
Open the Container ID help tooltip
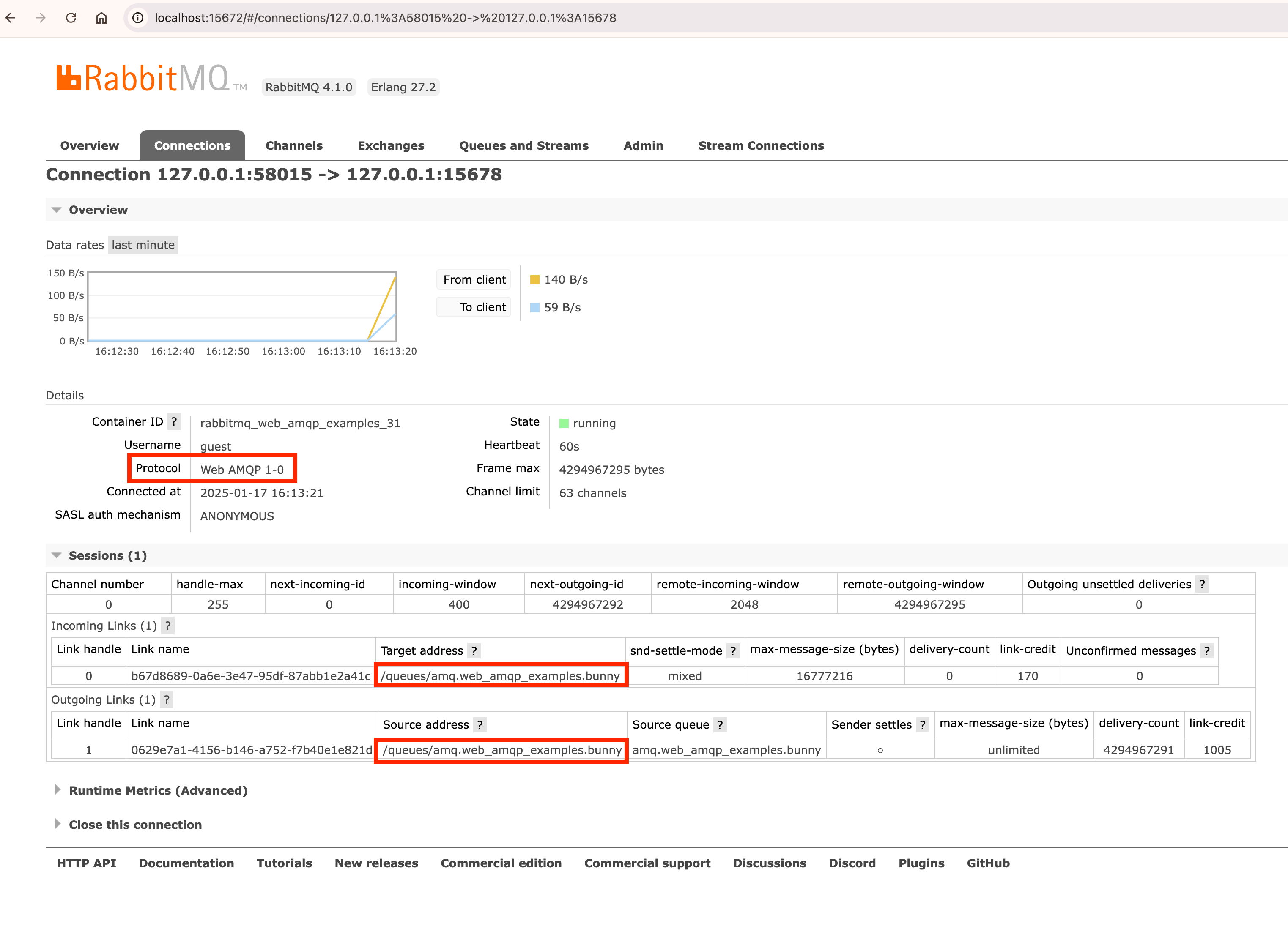174,421
